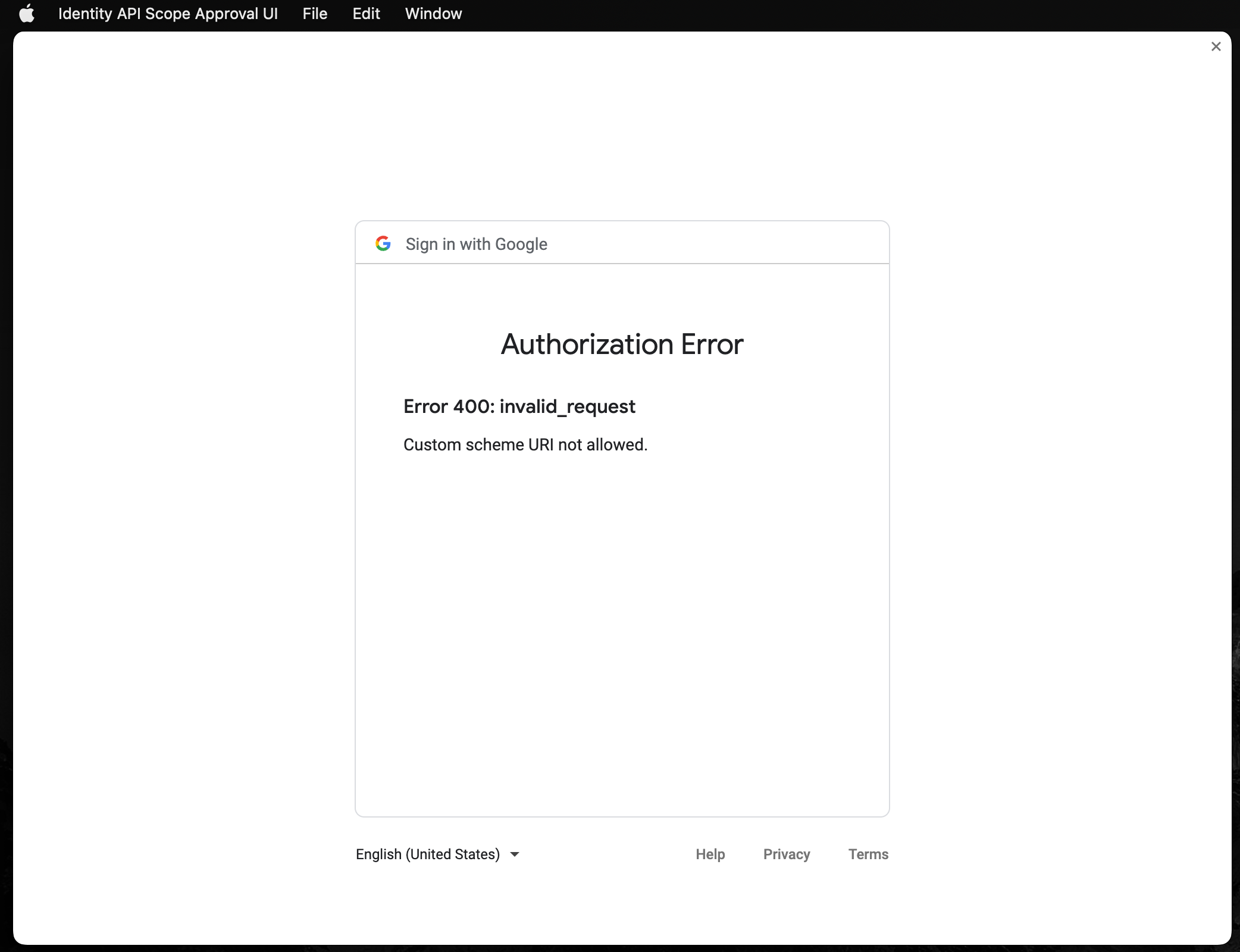Open the Help link
The height and width of the screenshot is (952, 1240).
click(x=711, y=854)
